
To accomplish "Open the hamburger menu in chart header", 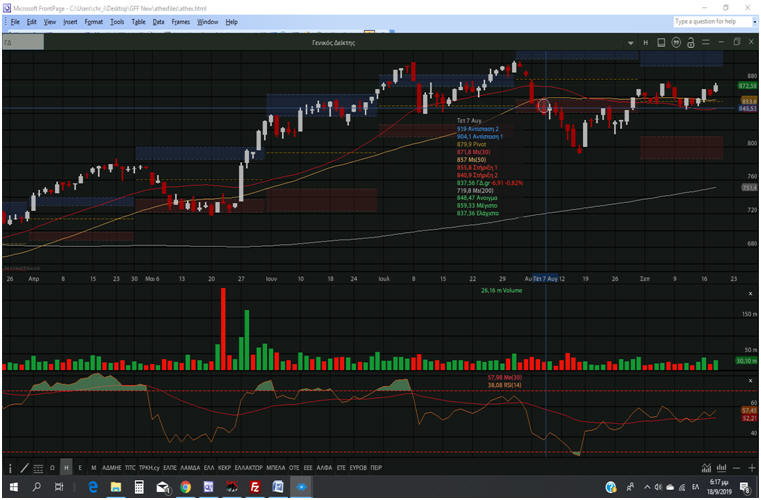I will (x=706, y=43).
